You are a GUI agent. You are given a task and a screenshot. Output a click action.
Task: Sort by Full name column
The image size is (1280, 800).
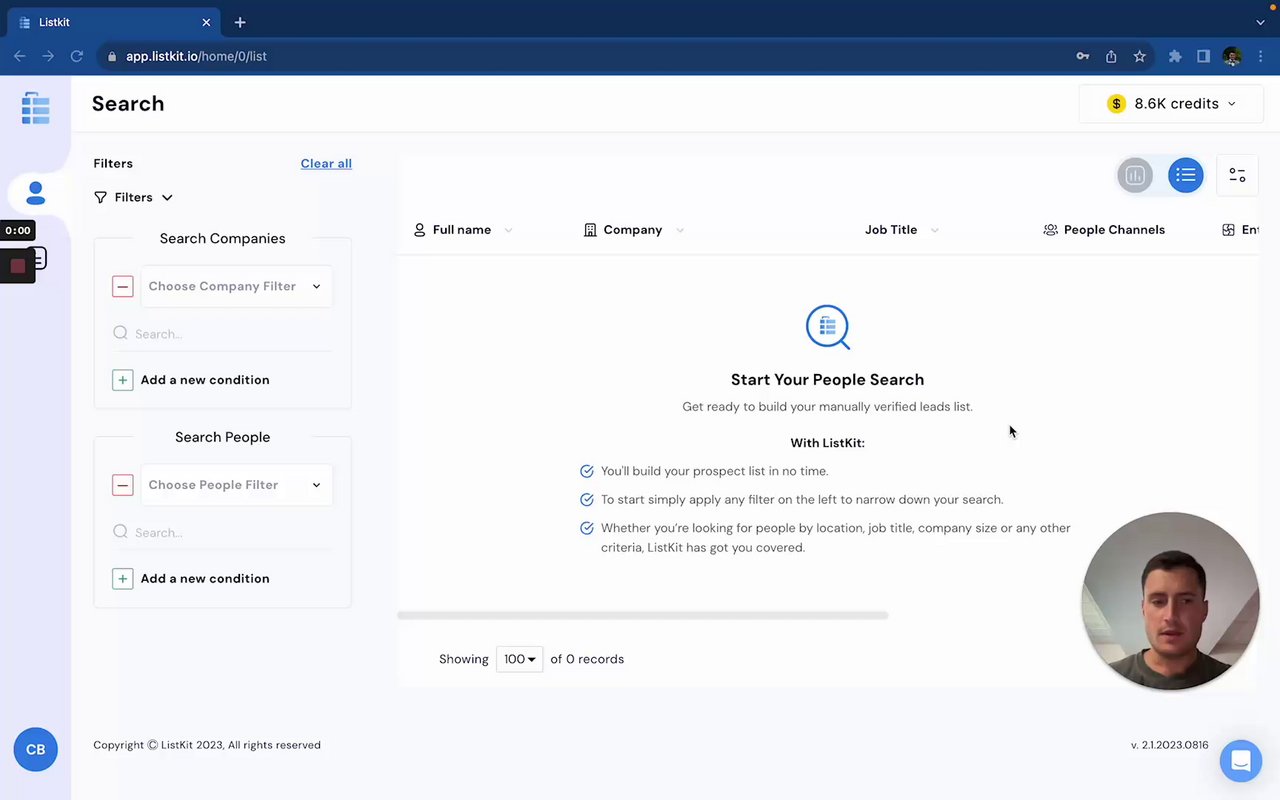[462, 230]
